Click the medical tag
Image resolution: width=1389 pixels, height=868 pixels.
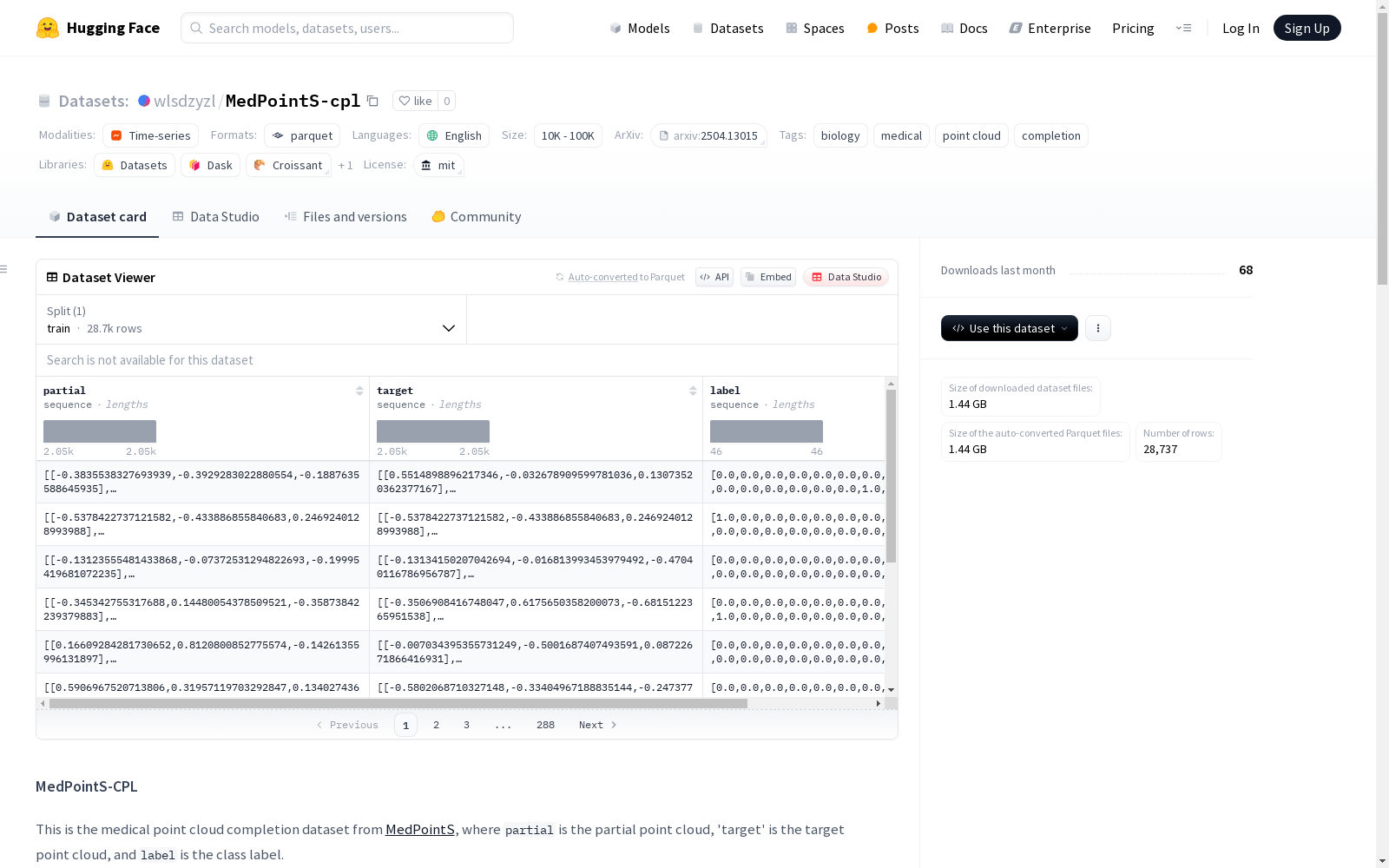(x=901, y=135)
